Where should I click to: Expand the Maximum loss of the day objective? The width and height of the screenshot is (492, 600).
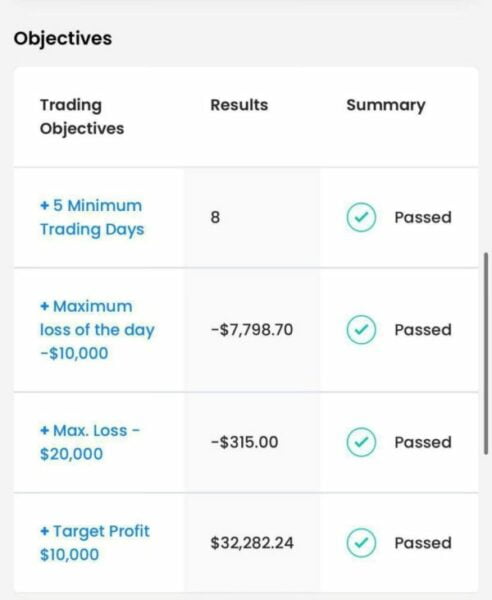(x=97, y=329)
